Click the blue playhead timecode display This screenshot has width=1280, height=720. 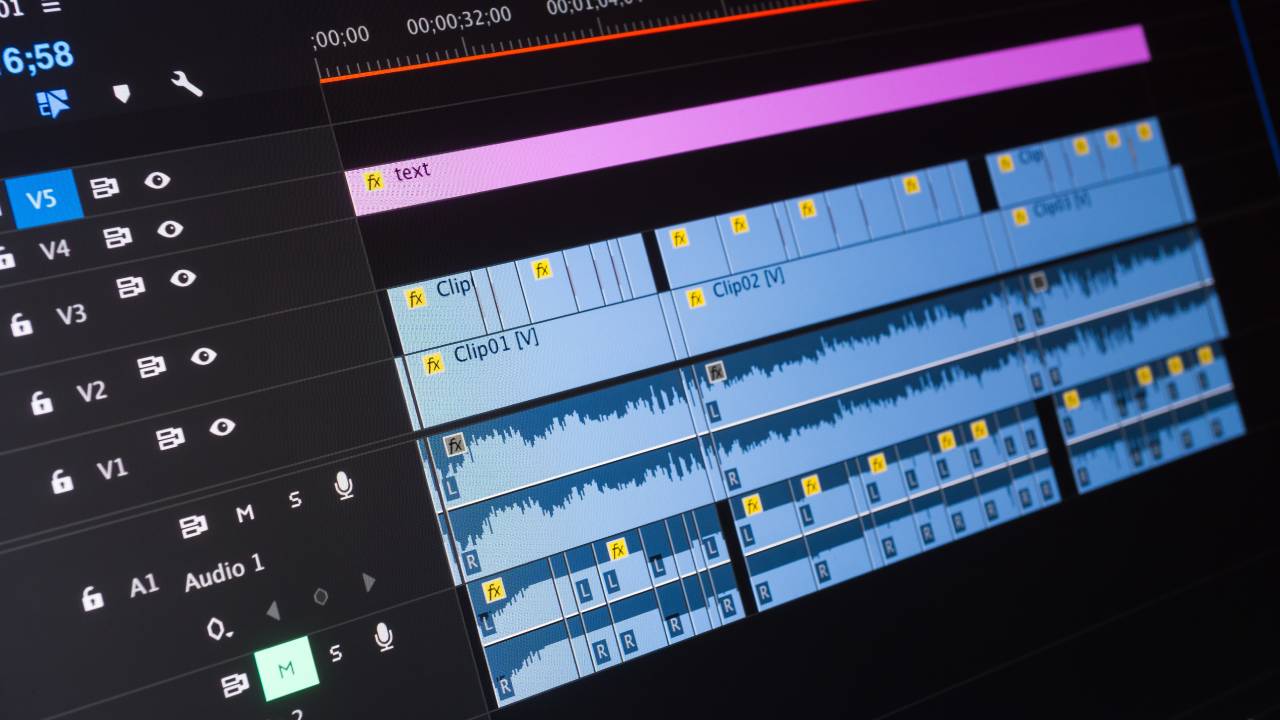coord(37,57)
